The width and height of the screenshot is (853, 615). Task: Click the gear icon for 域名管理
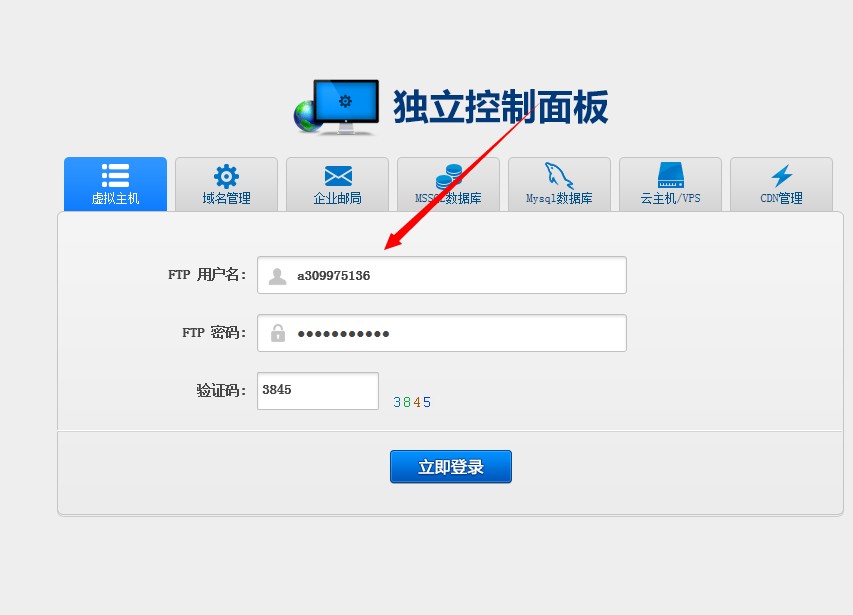pyautogui.click(x=226, y=176)
